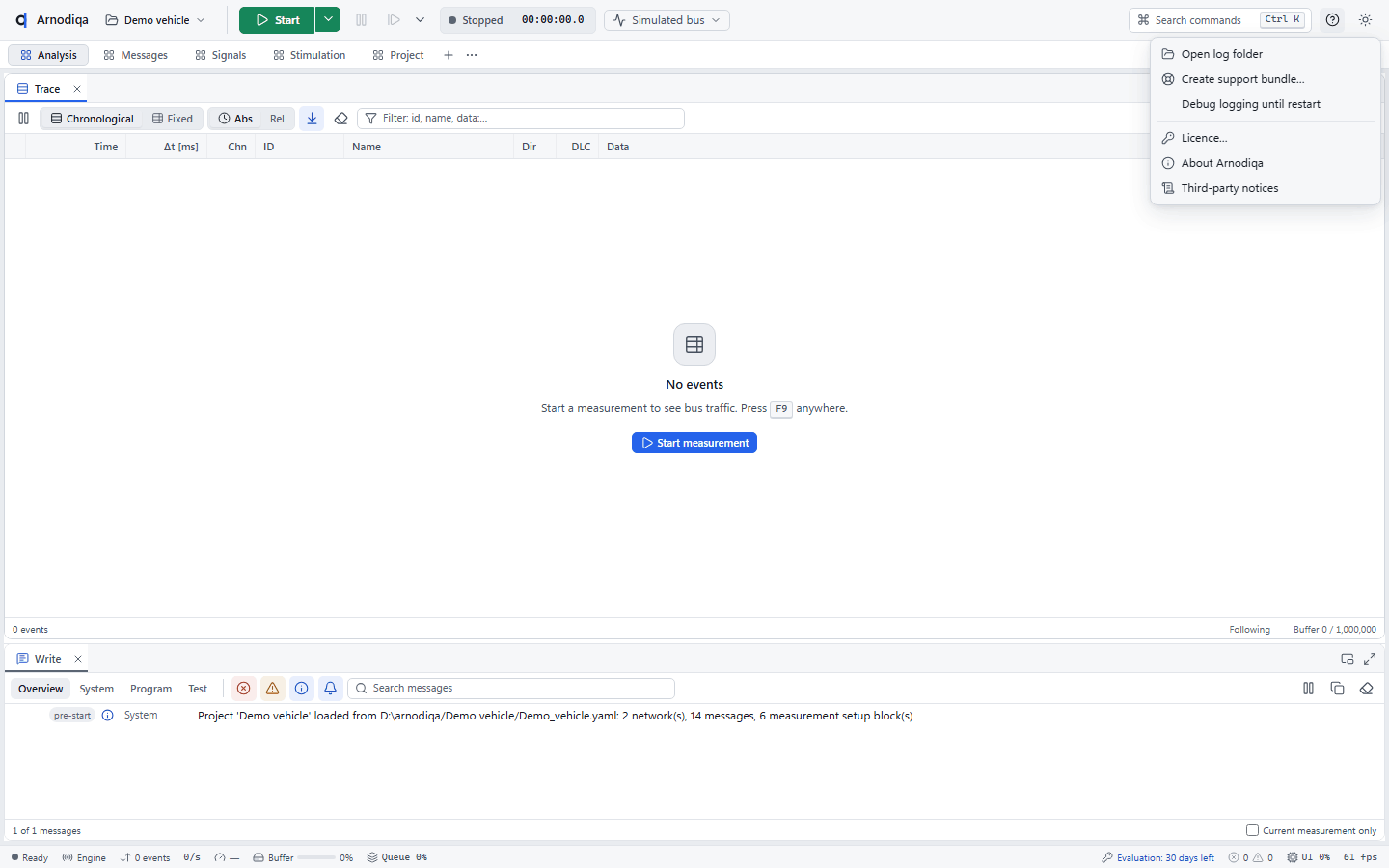This screenshot has height=868, width=1389.
Task: Select Create support bundle menu item
Action: click(1266, 79)
